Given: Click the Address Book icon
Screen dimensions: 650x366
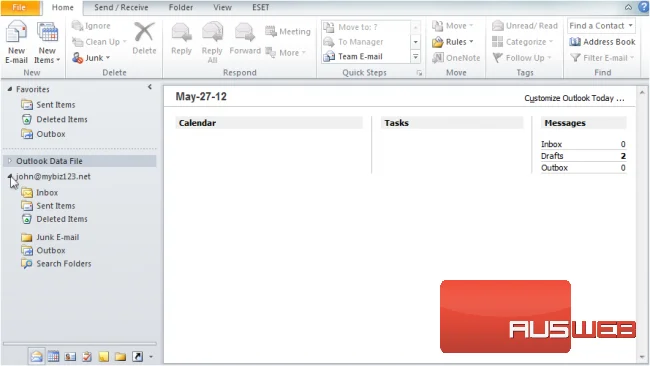Looking at the screenshot, I should [575, 42].
